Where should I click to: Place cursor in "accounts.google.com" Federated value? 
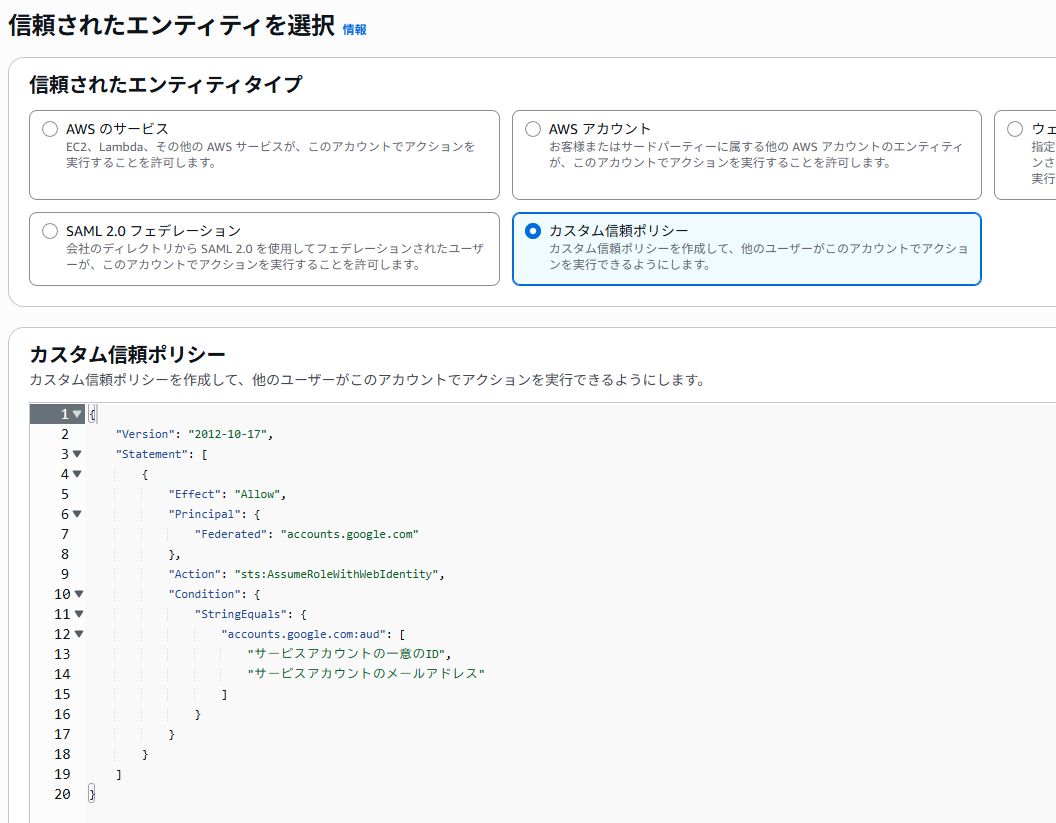pos(349,534)
